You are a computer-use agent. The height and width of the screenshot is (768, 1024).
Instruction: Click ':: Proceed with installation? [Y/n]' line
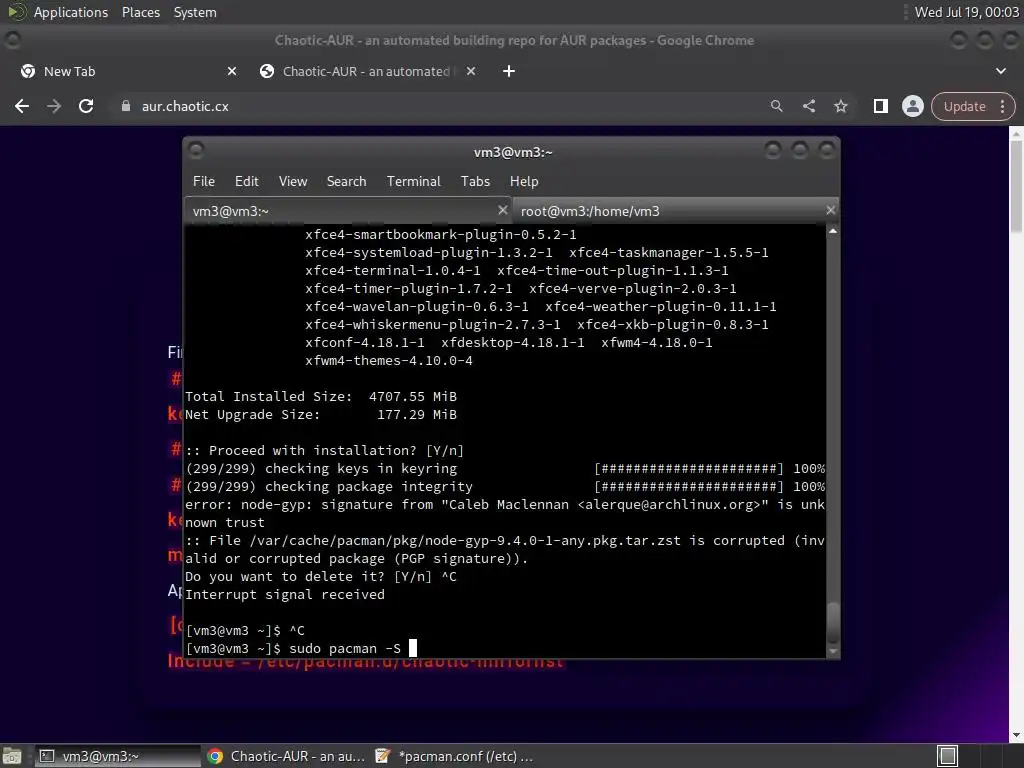(325, 451)
